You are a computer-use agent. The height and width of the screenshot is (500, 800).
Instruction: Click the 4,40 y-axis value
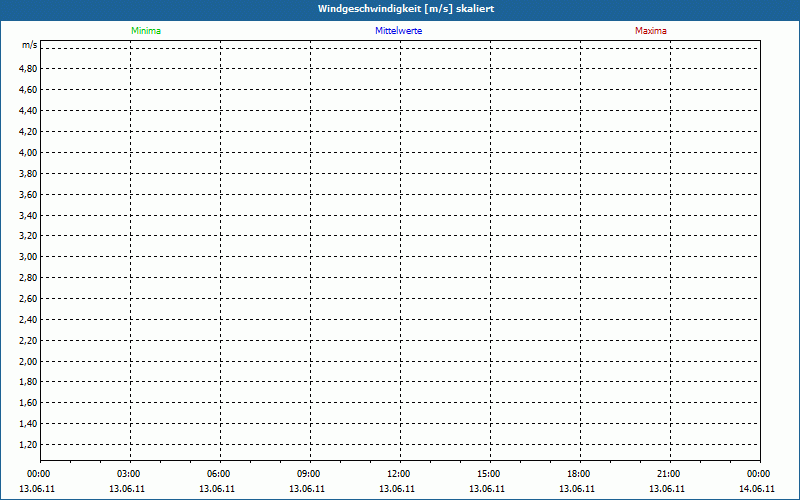tap(28, 111)
